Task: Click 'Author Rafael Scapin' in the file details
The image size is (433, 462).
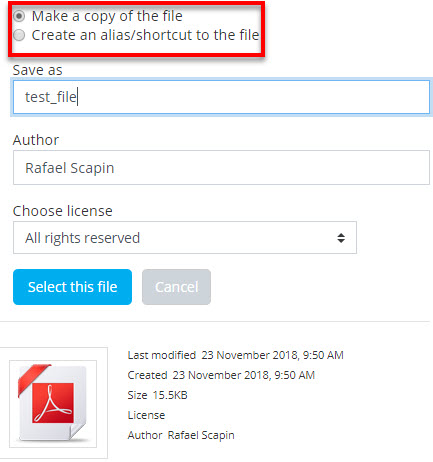Action: point(181,435)
